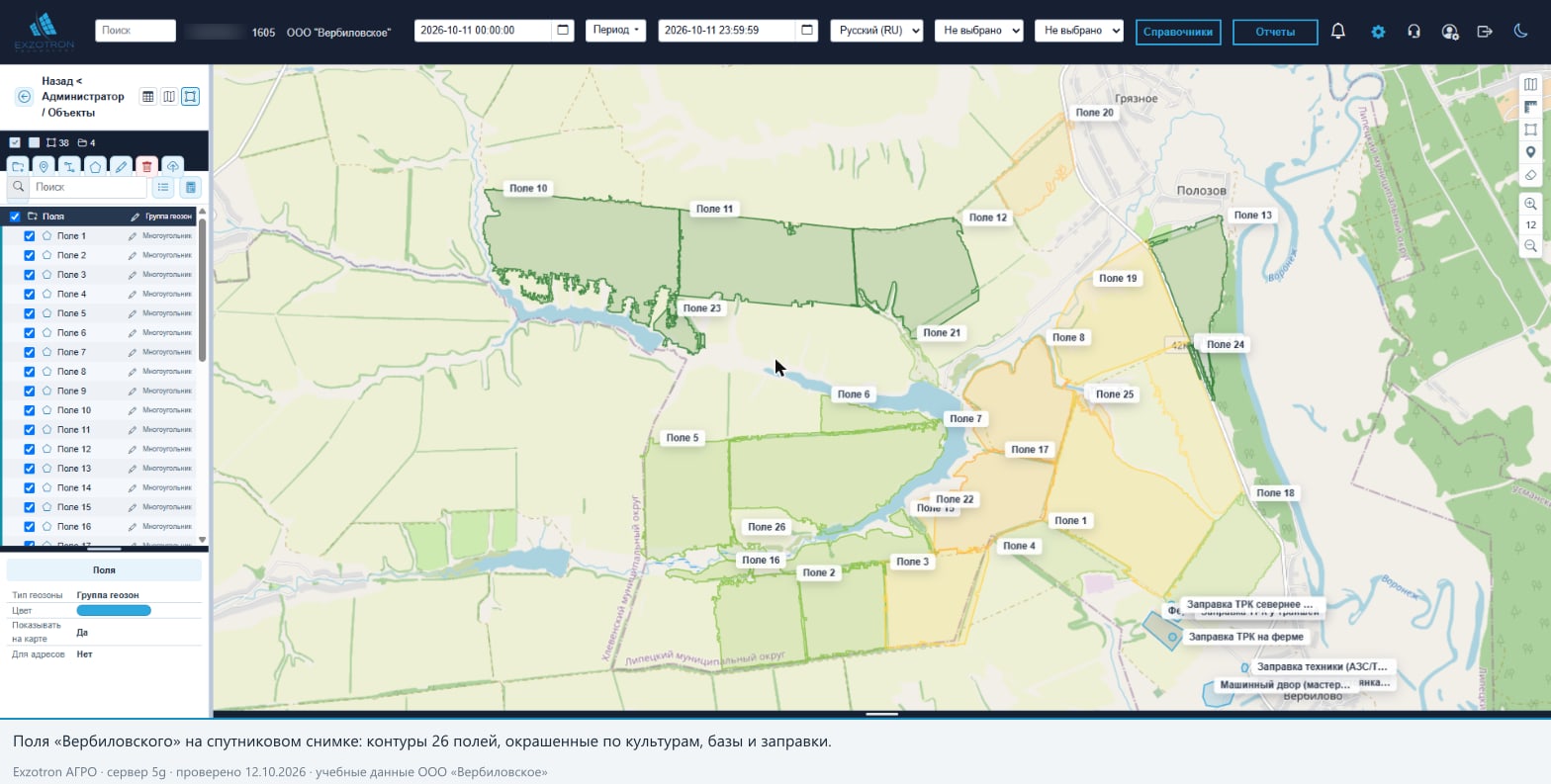Open the first Не выбрано dropdown

click(x=978, y=31)
